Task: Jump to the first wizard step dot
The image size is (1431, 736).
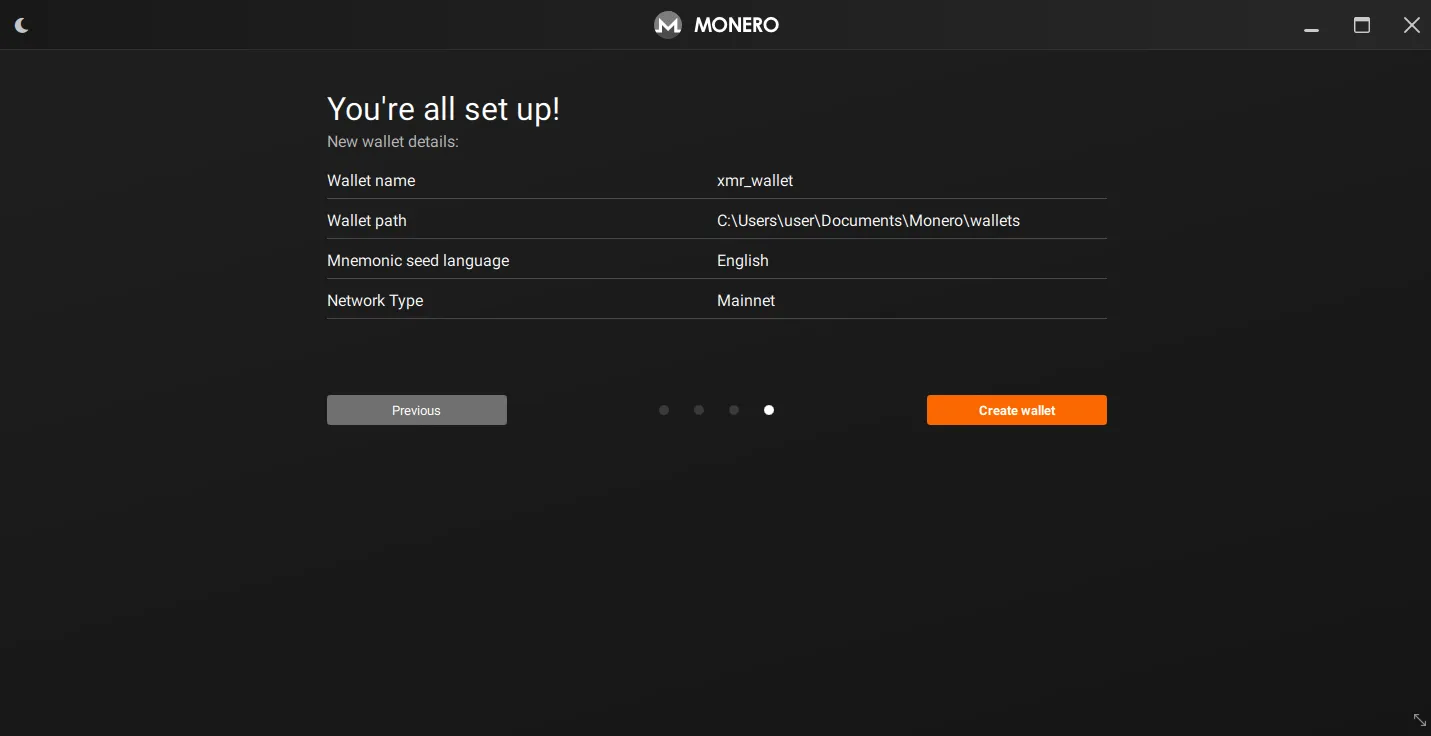Action: (x=664, y=410)
